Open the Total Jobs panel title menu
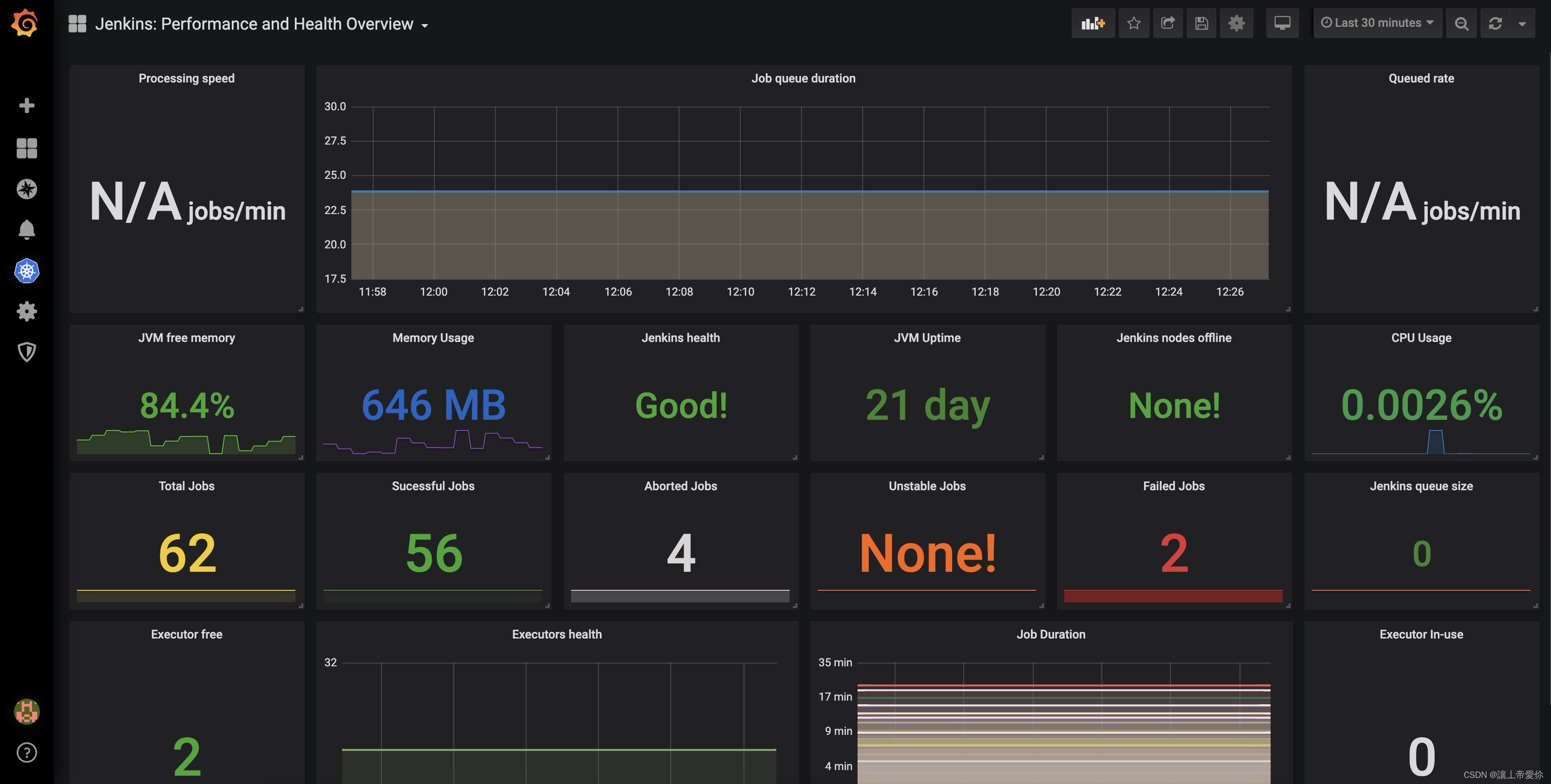 click(x=187, y=486)
